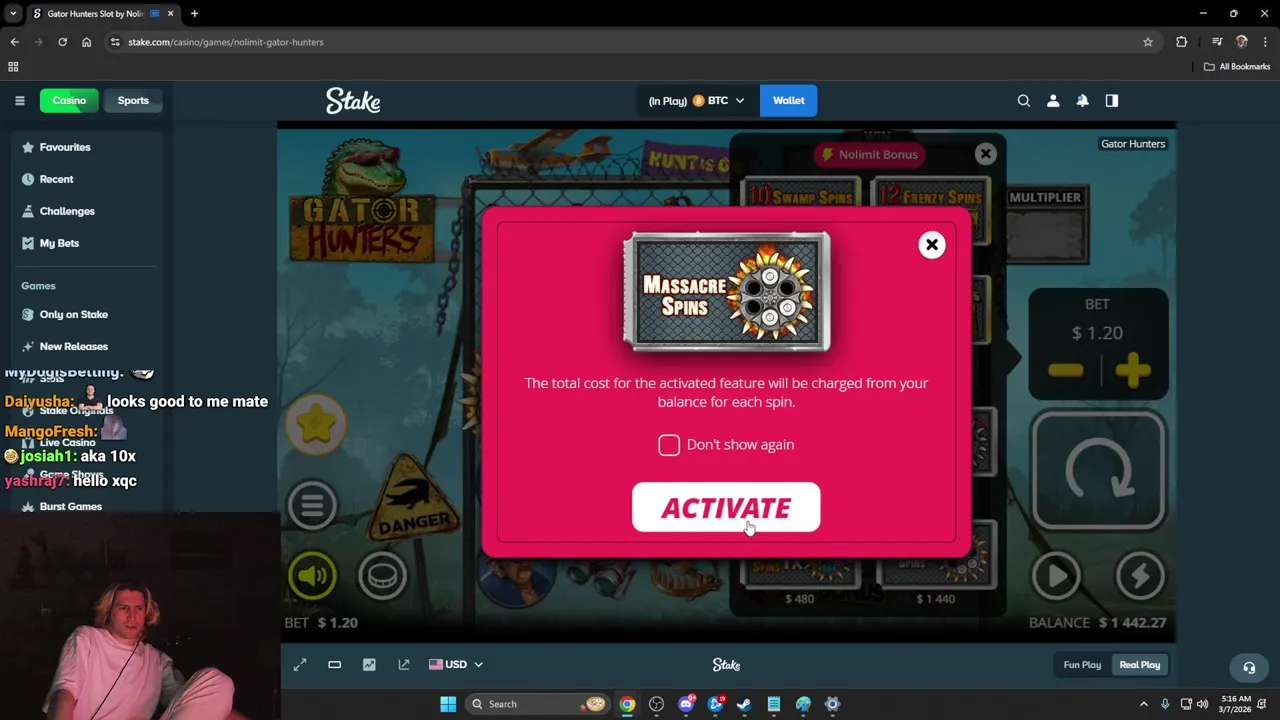The image size is (1280, 720).
Task: Open the Windows Start menu
Action: coord(448,704)
